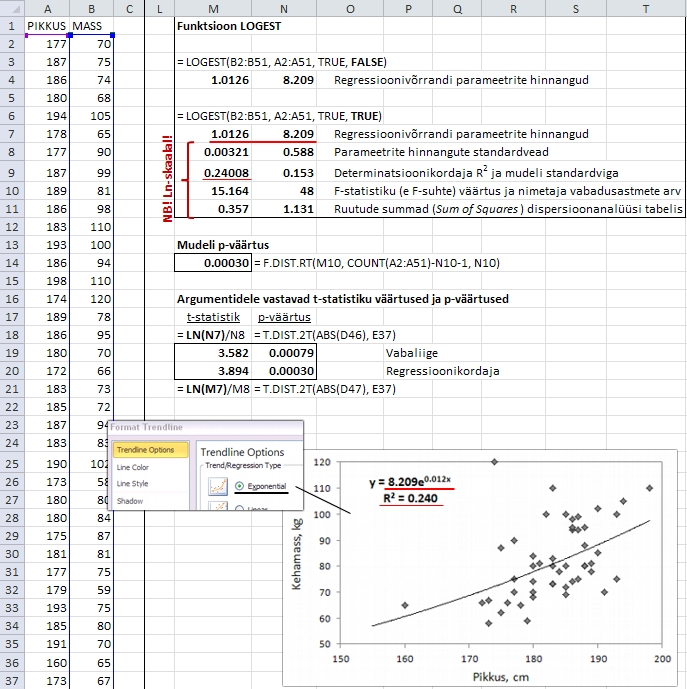Select column P header
Screen dimensions: 687x689
[408, 9]
